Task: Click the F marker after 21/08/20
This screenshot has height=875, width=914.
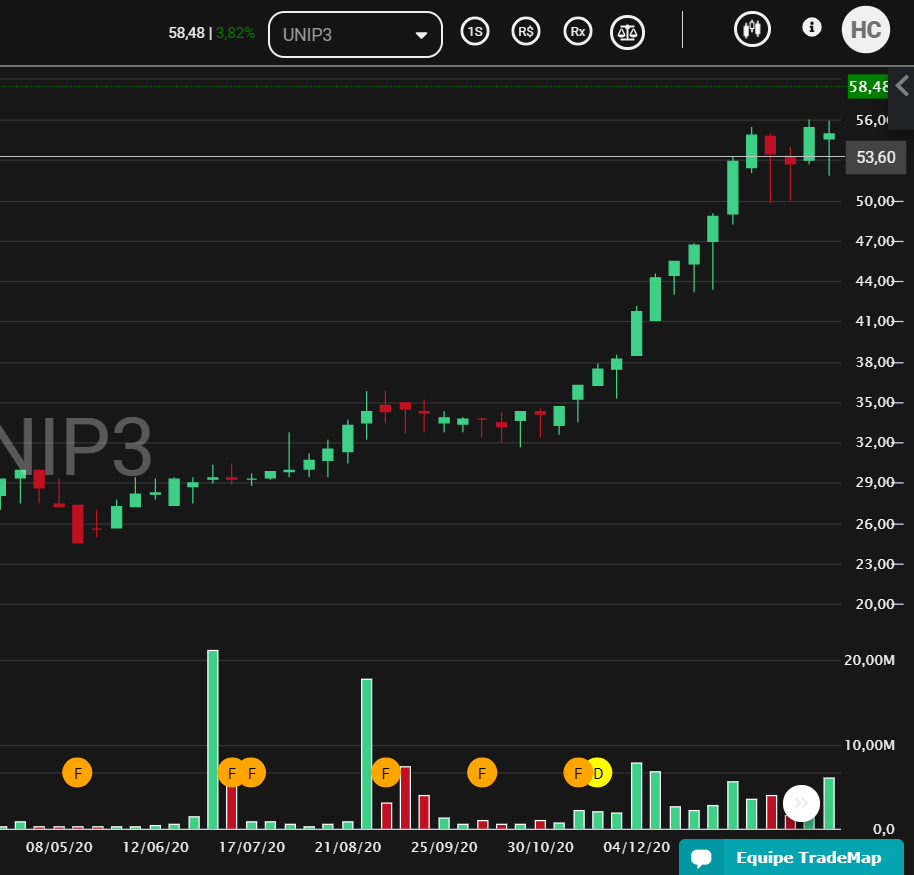Action: [x=385, y=773]
